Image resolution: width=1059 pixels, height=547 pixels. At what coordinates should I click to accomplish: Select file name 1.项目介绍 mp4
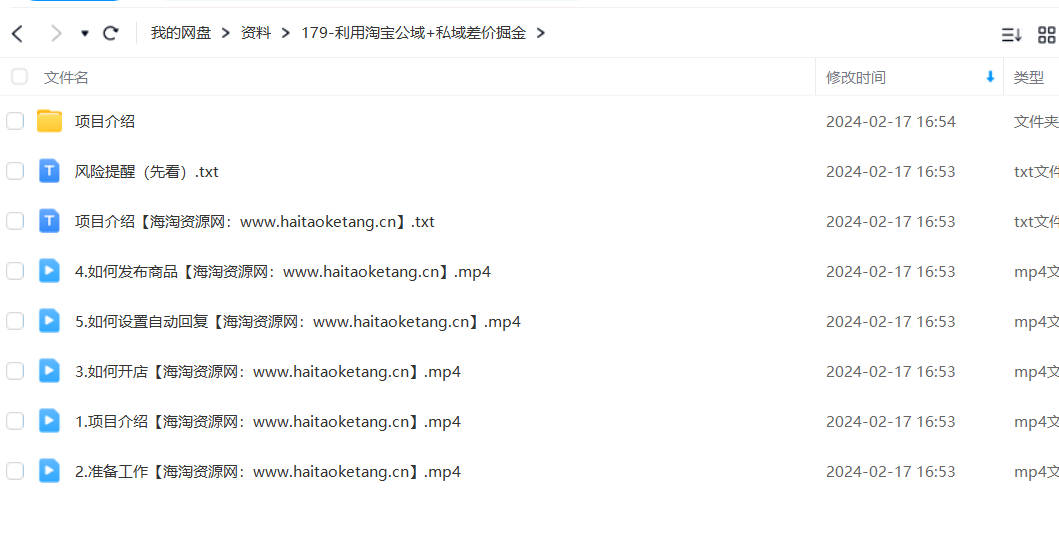pyautogui.click(x=268, y=421)
